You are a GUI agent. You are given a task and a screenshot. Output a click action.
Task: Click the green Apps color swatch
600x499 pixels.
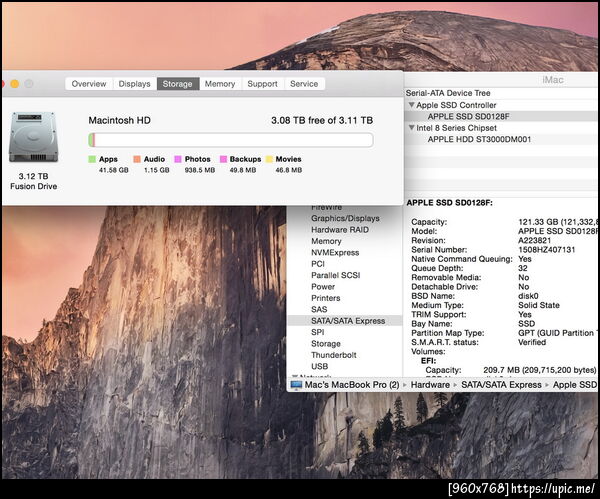[x=92, y=159]
